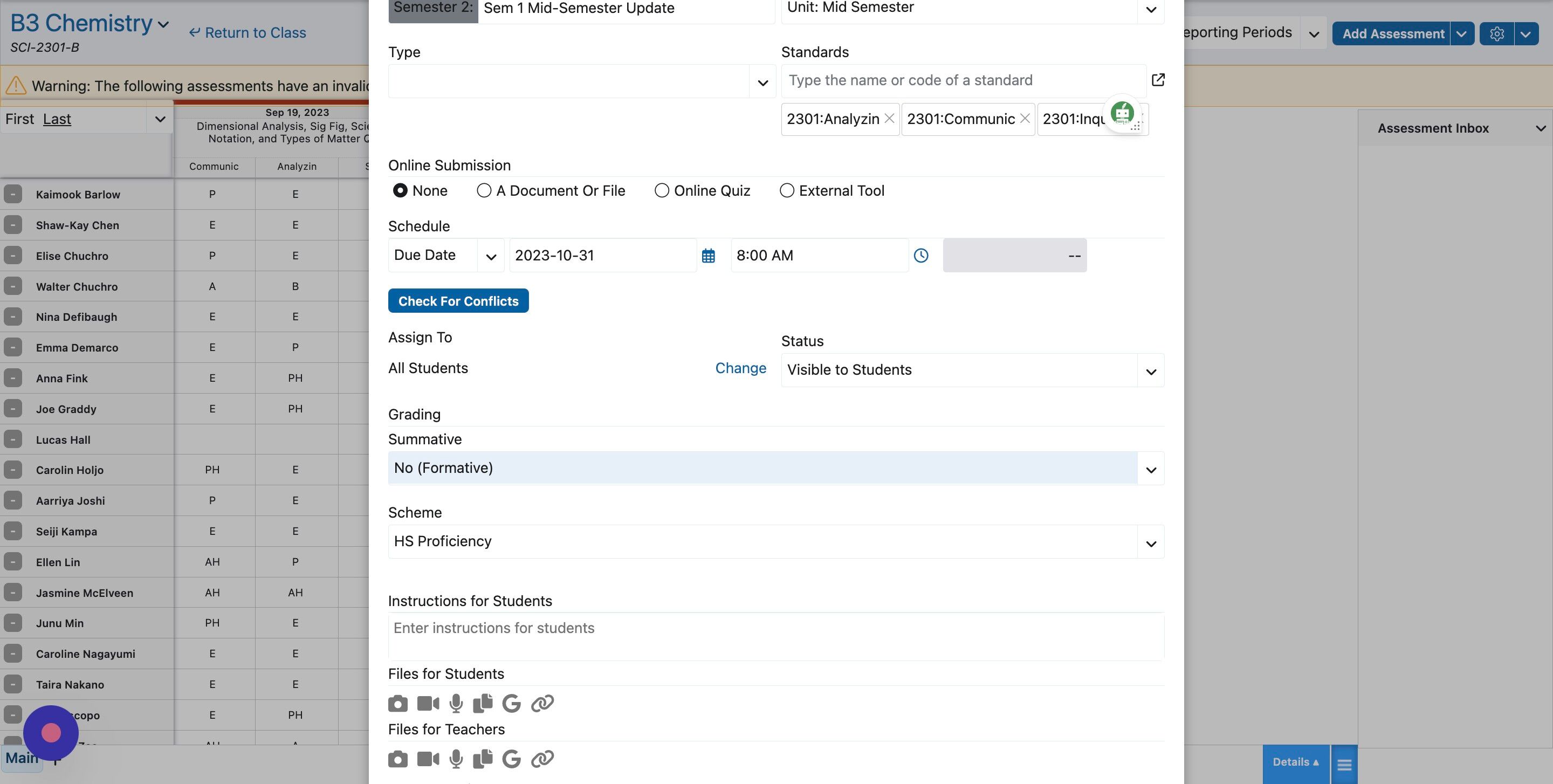The height and width of the screenshot is (784, 1553).
Task: Click Check For Conflicts button
Action: [458, 301]
